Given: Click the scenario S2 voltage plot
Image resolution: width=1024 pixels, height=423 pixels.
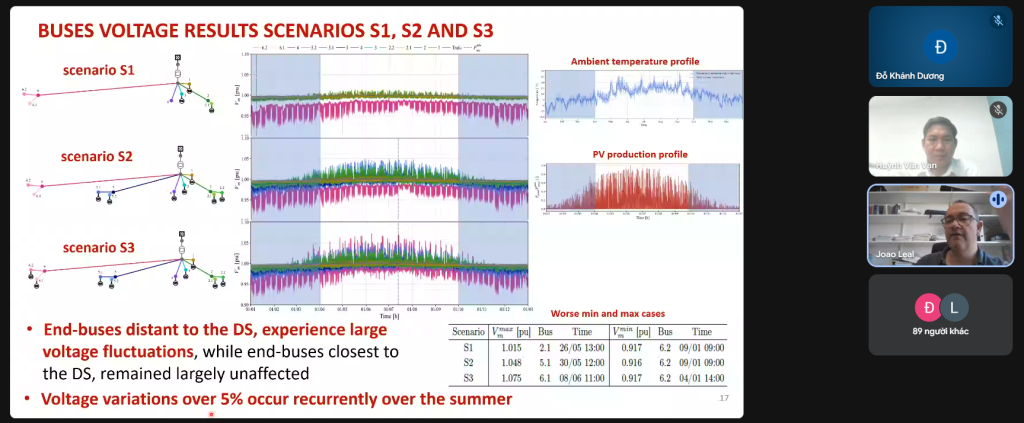Looking at the screenshot, I should point(390,178).
